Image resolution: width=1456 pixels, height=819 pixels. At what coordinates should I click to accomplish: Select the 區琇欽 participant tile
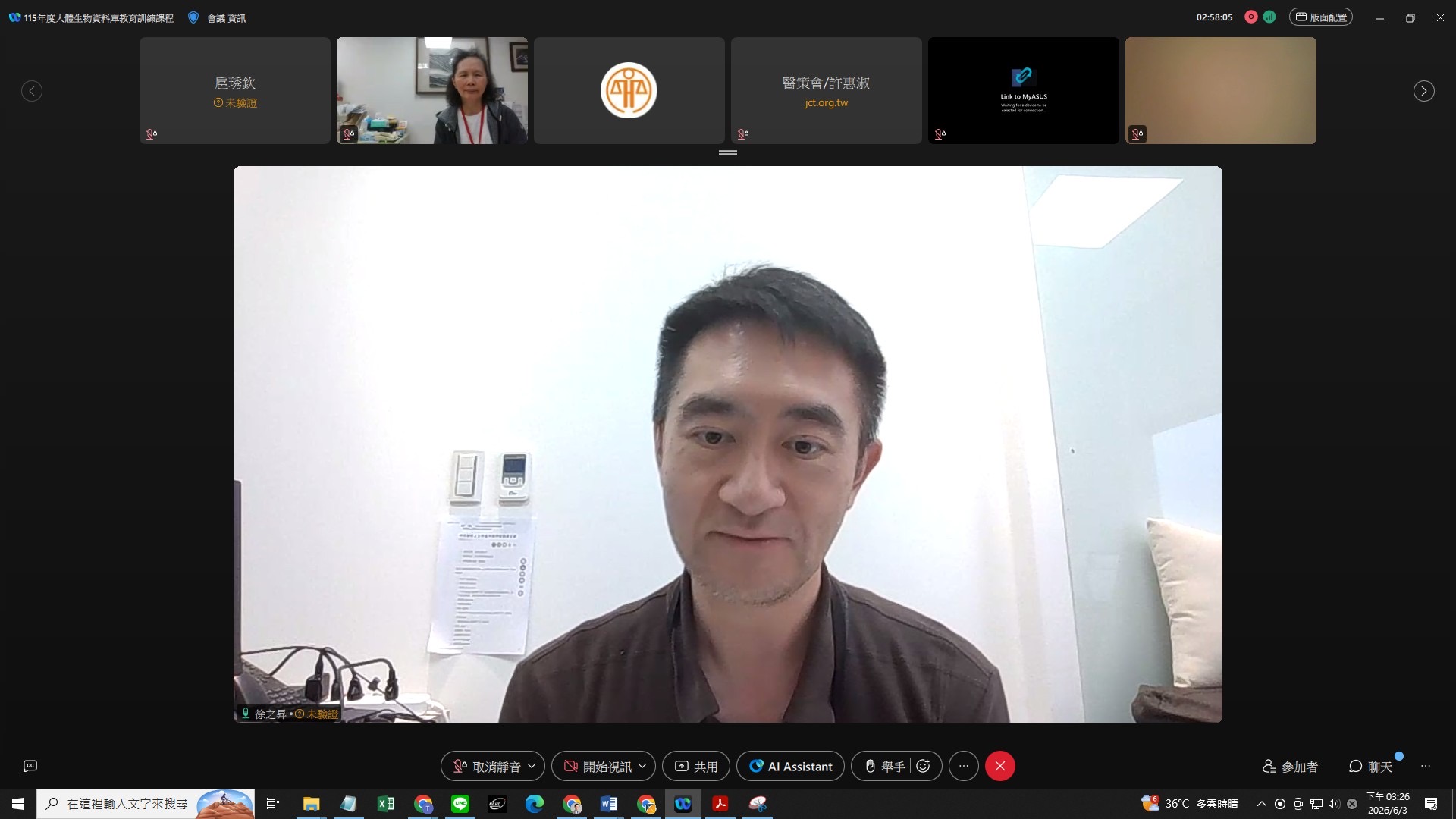pos(235,91)
